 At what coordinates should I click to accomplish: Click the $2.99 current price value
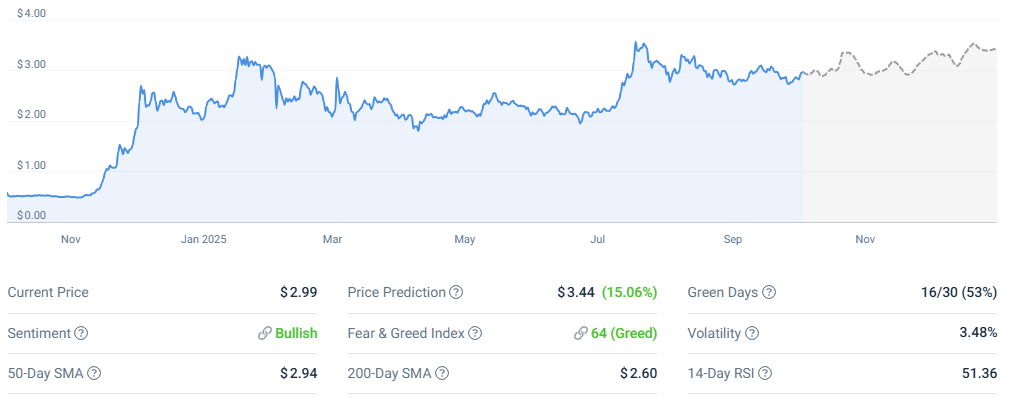click(298, 293)
